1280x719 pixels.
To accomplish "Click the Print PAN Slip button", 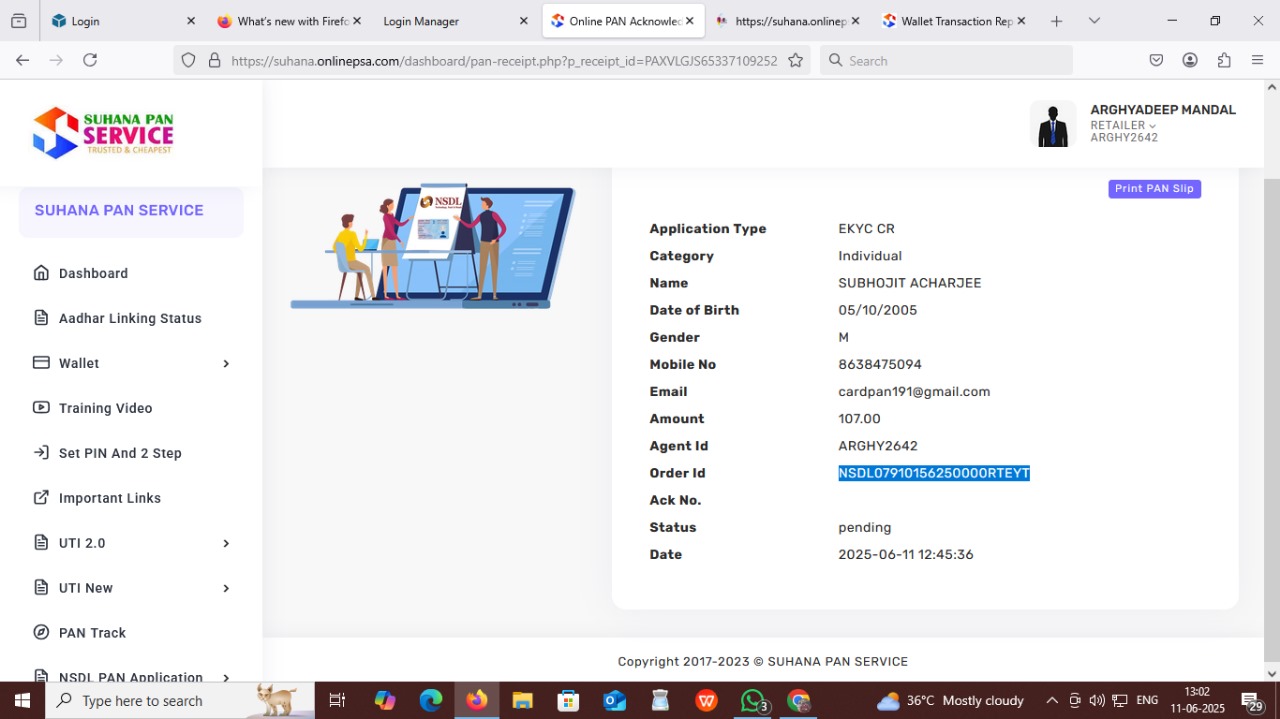I will click(x=1154, y=189).
